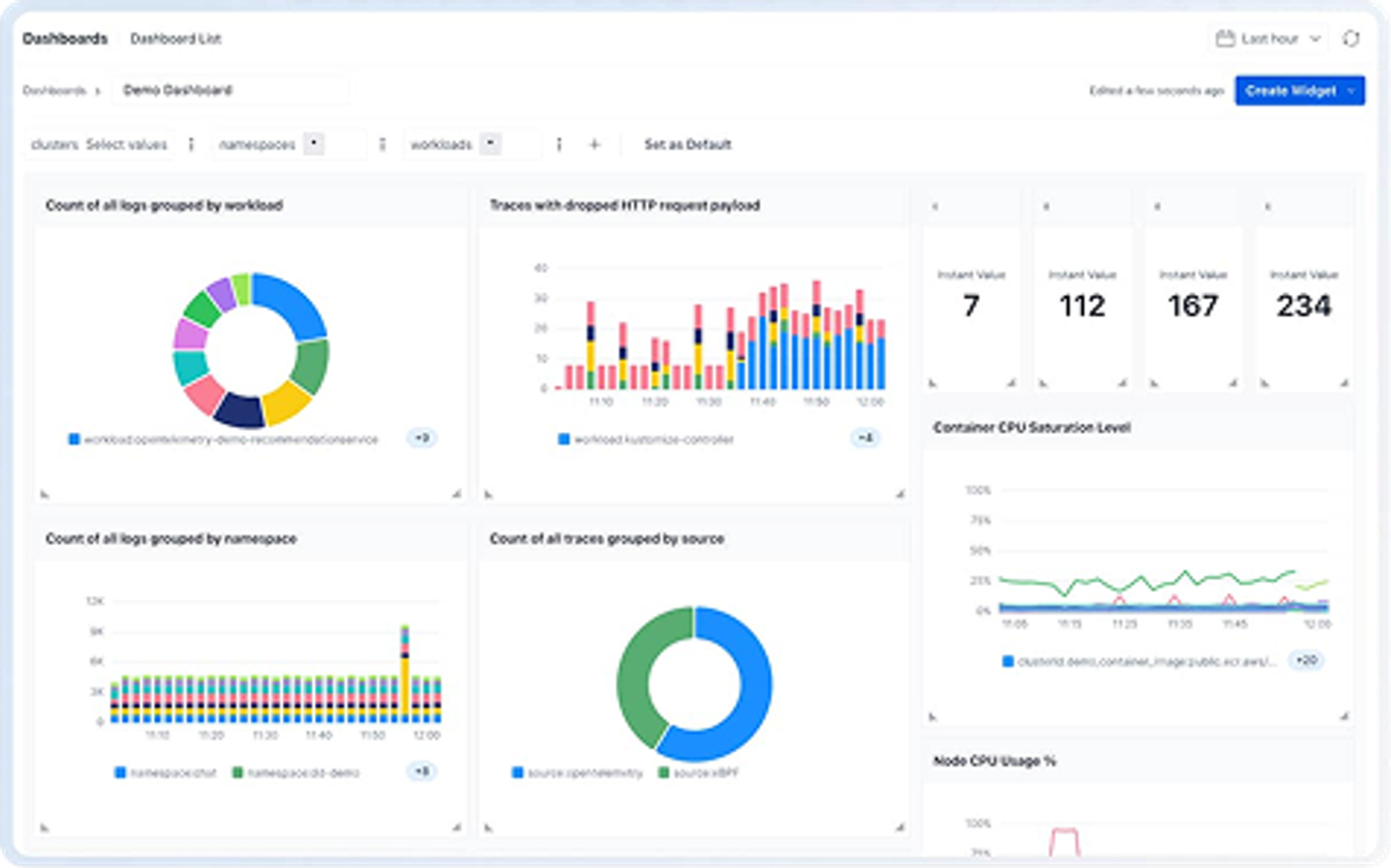Viewport: 1391px width, 868px height.
Task: Add a new filter with the plus icon
Action: (594, 145)
